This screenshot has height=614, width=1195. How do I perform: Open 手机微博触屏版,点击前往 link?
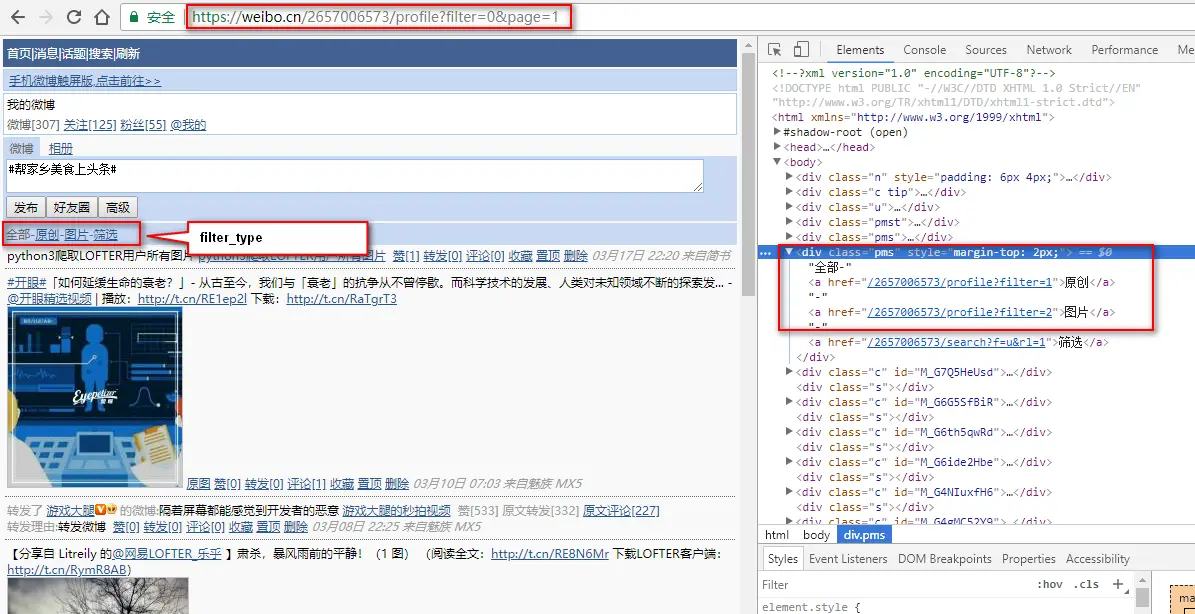pos(84,81)
